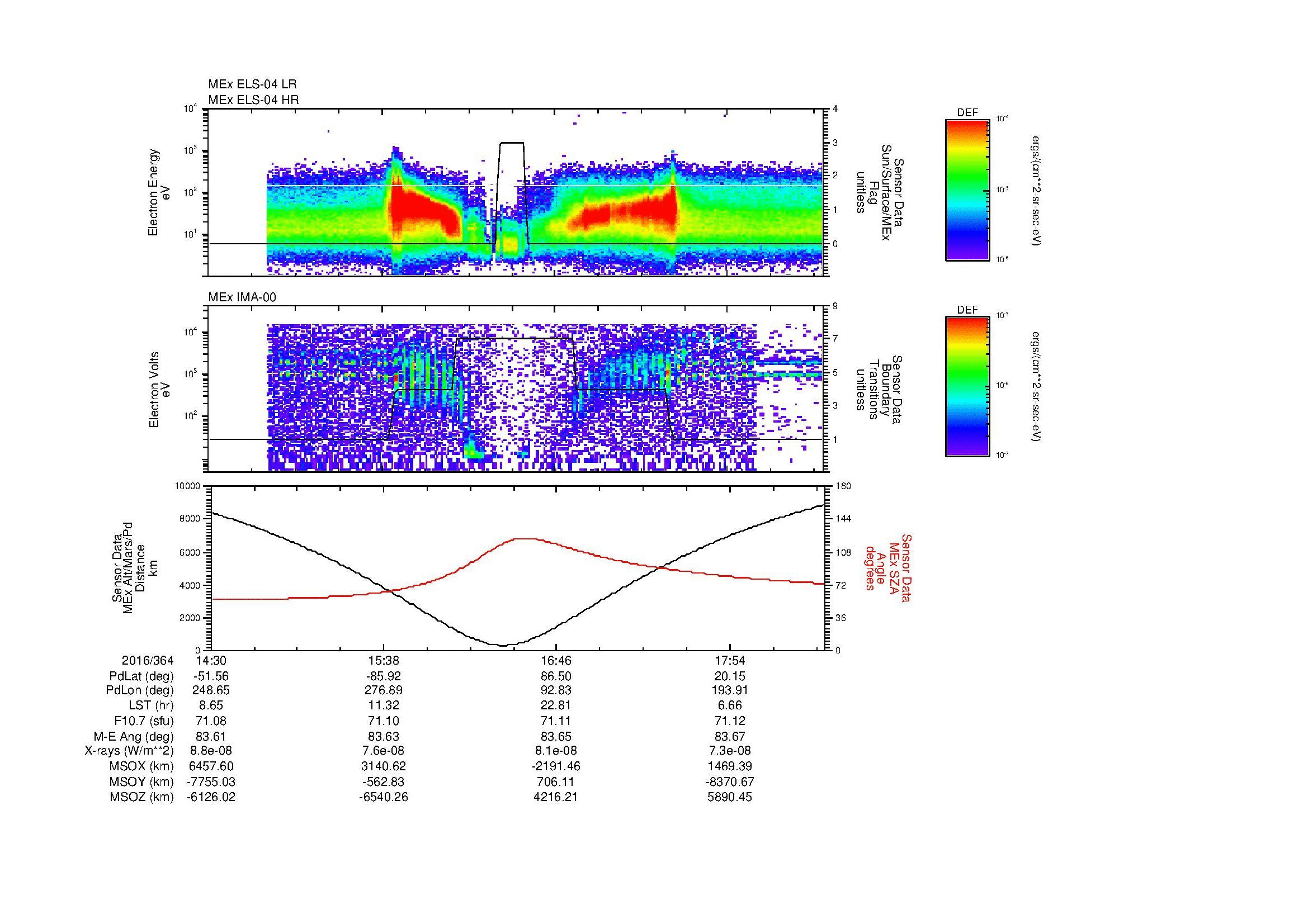Click the 'MSOZ (km)' row label
Image resolution: width=1308 pixels, height=924 pixels.
click(x=141, y=797)
